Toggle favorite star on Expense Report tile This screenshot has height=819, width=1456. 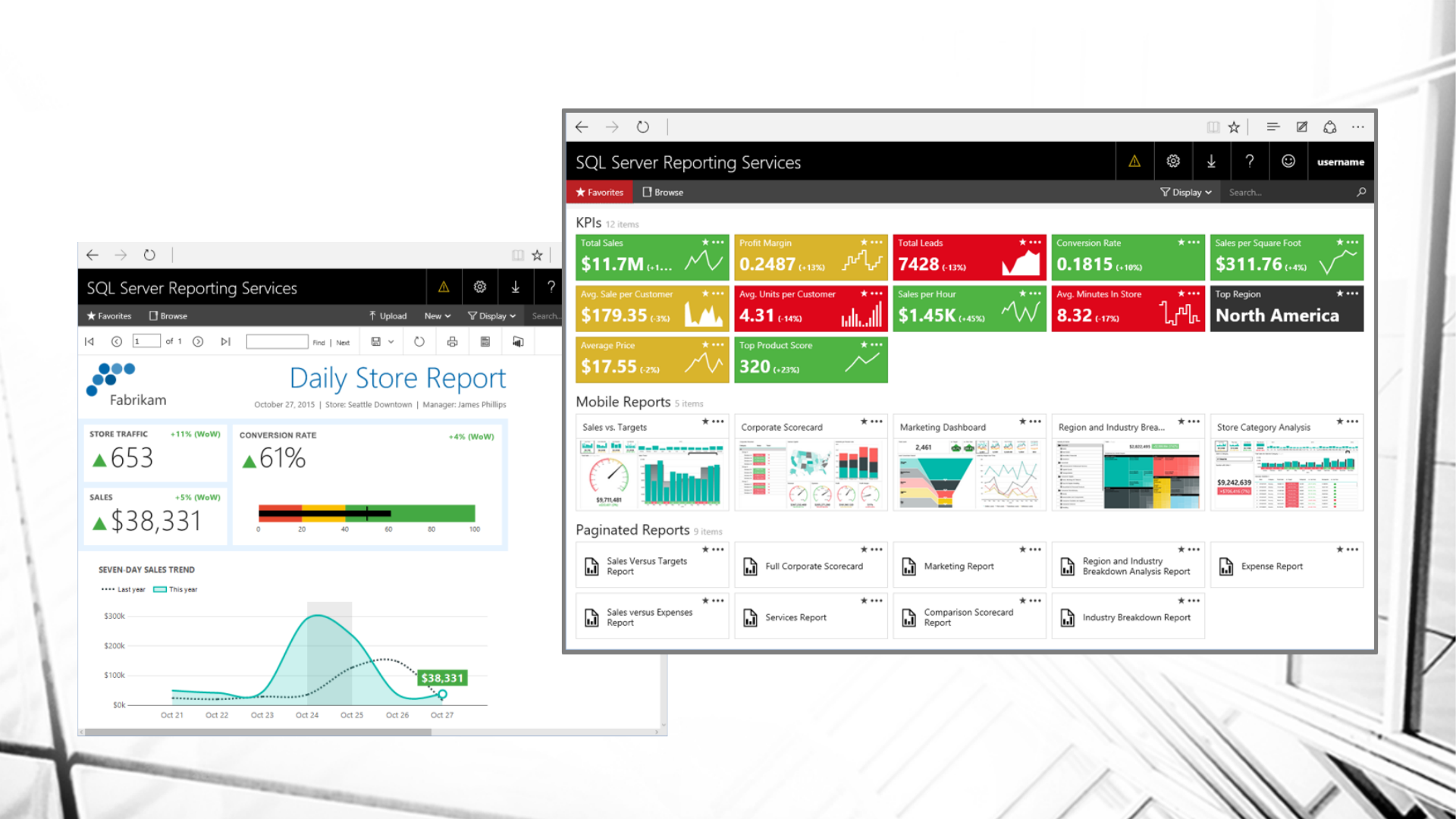click(1340, 550)
